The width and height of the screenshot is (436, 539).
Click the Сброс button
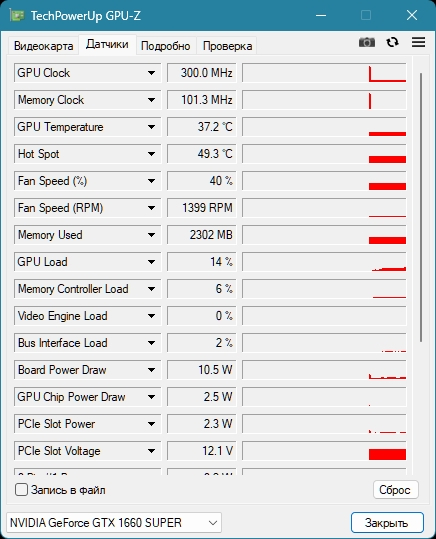[x=395, y=490]
